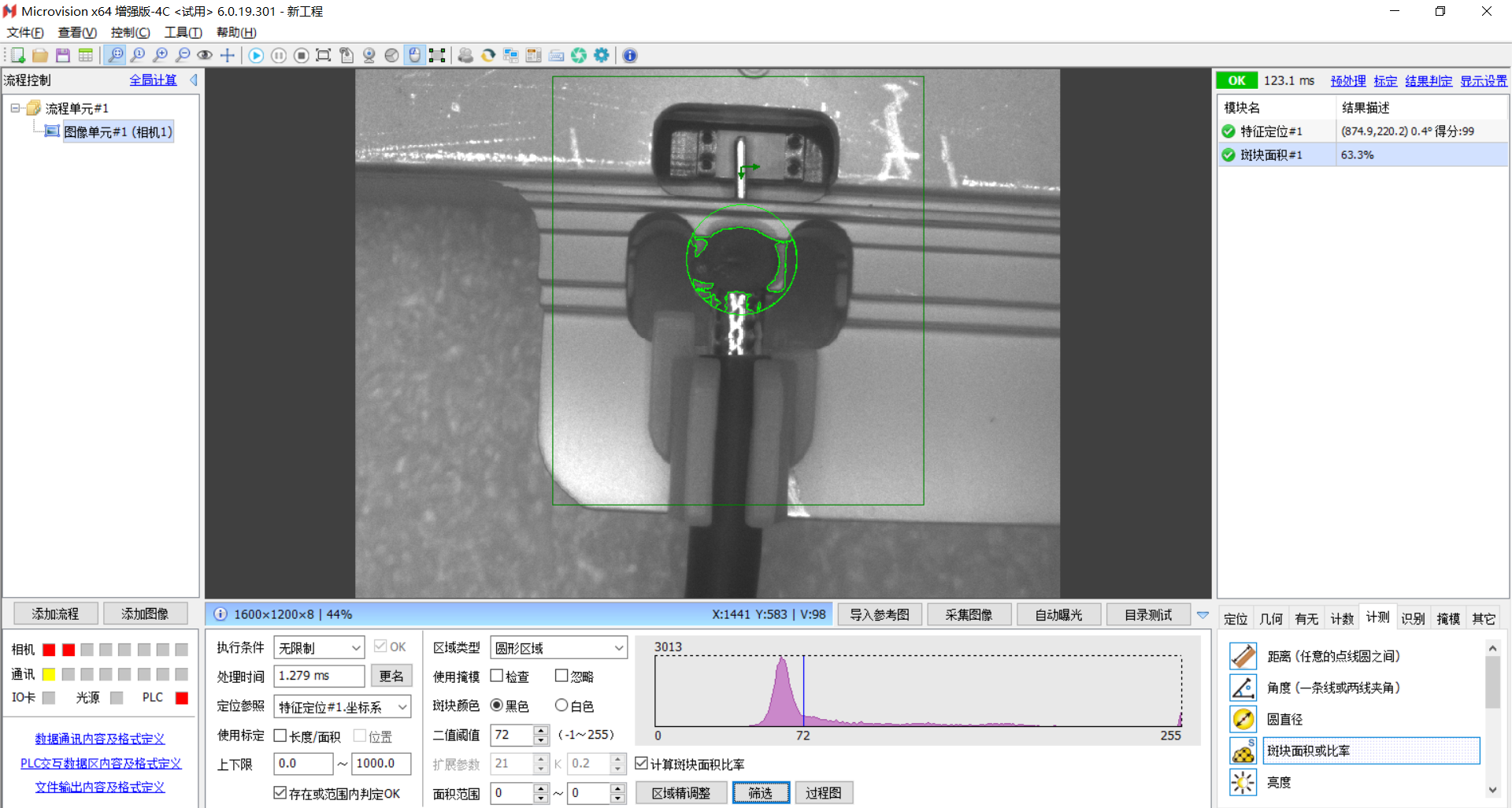This screenshot has height=808, width=1512.
Task: Collapse the 流程单元#1 tree node
Action: (x=15, y=108)
